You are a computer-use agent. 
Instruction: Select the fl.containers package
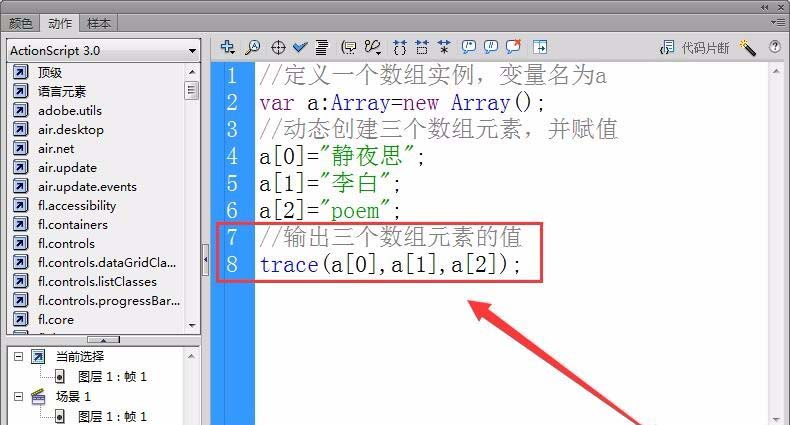pos(73,225)
